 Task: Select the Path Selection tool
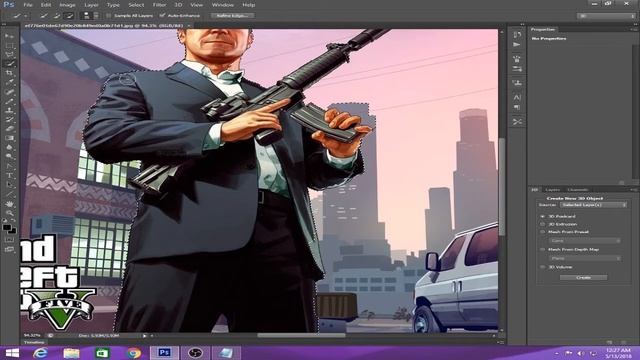coord(9,184)
